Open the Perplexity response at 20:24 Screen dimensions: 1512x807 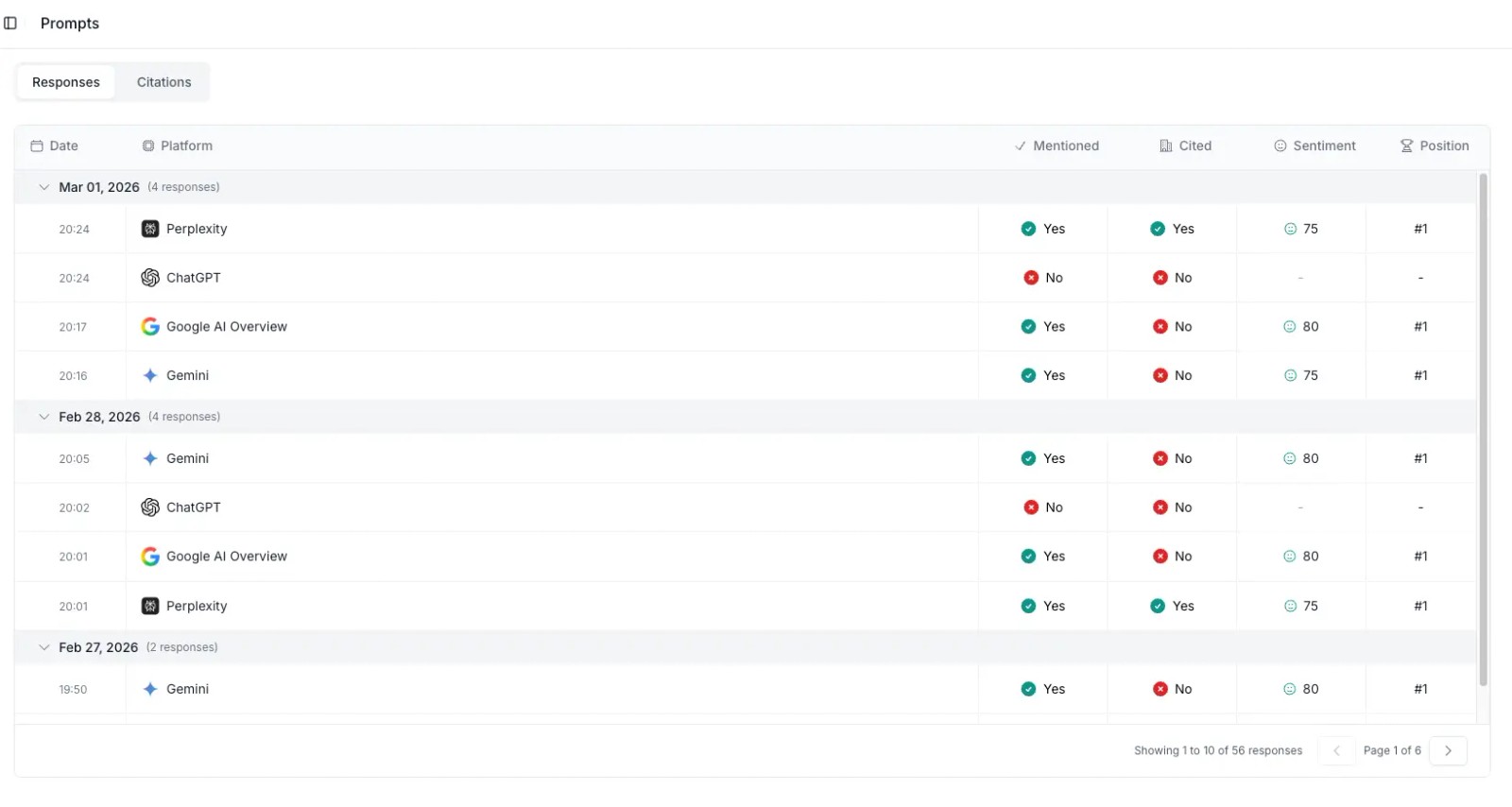(745, 229)
